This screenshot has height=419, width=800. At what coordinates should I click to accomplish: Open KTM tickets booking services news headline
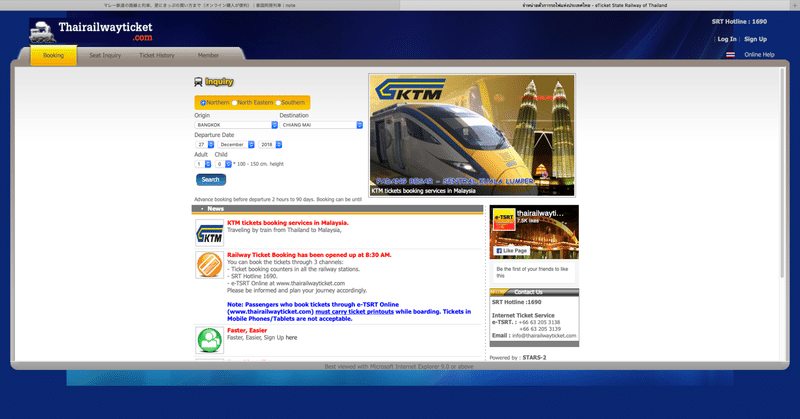tap(288, 223)
